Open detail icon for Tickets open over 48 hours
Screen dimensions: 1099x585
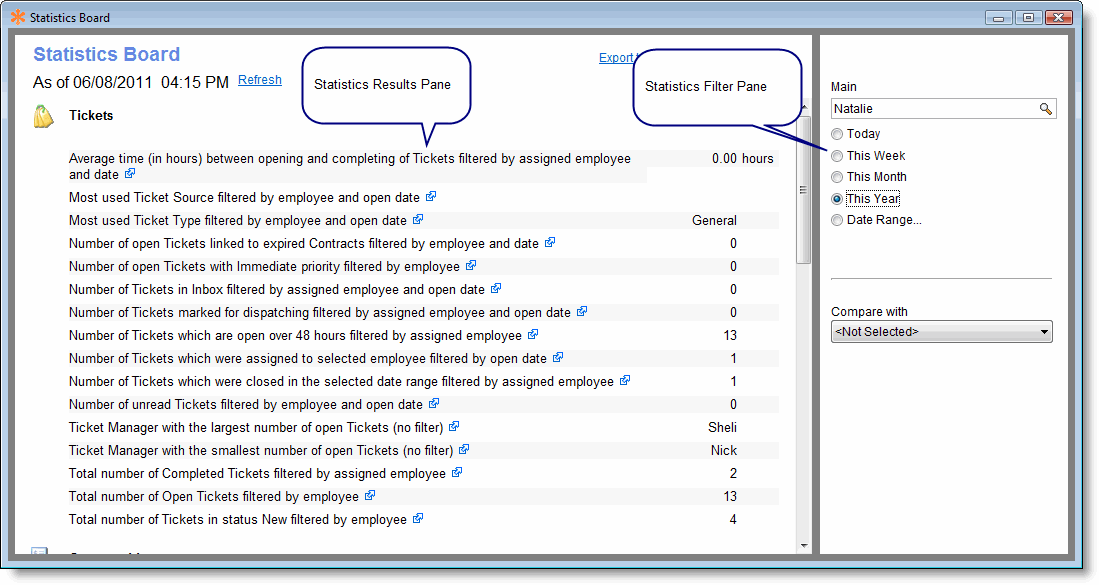tap(533, 335)
